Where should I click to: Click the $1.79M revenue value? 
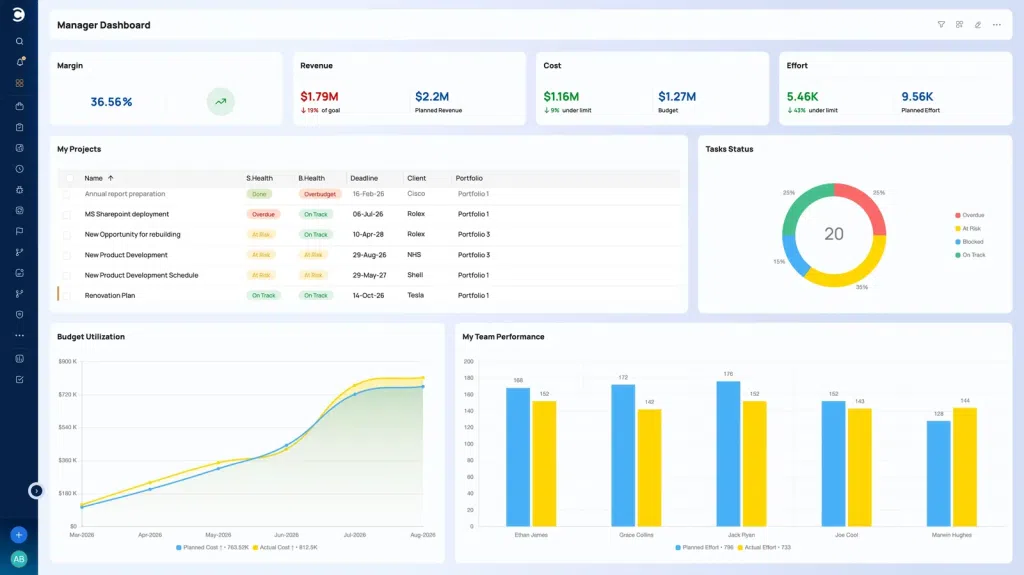pyautogui.click(x=319, y=97)
